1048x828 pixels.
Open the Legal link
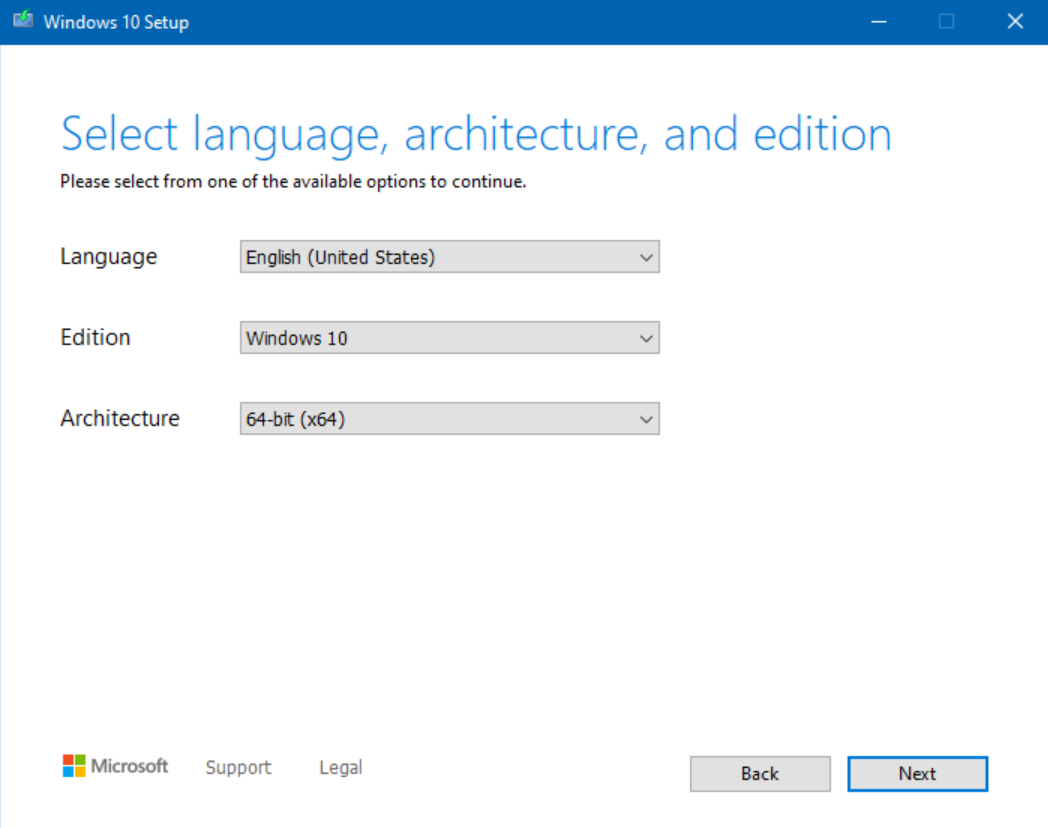click(x=340, y=767)
